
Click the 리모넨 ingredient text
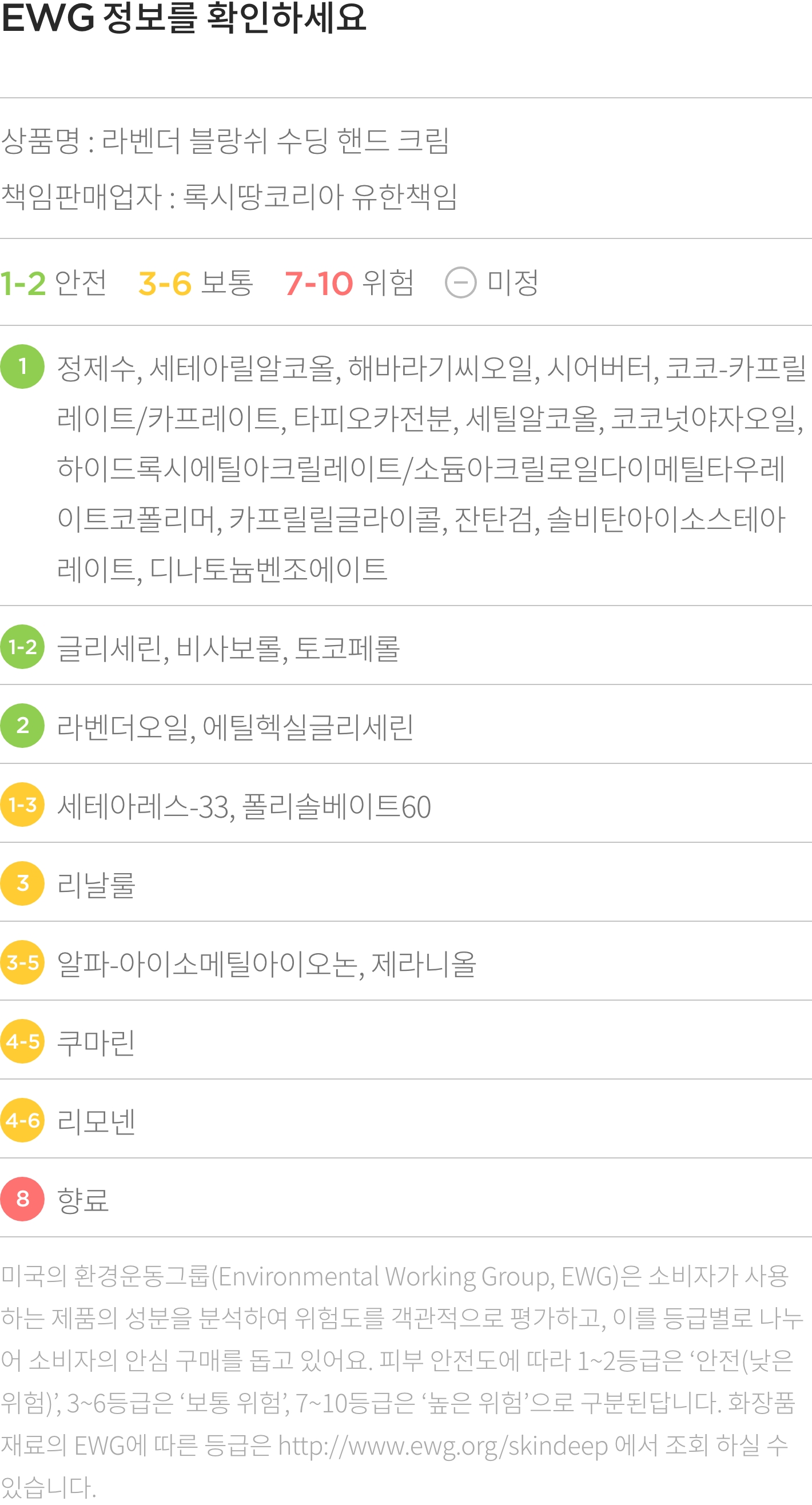(97, 1122)
